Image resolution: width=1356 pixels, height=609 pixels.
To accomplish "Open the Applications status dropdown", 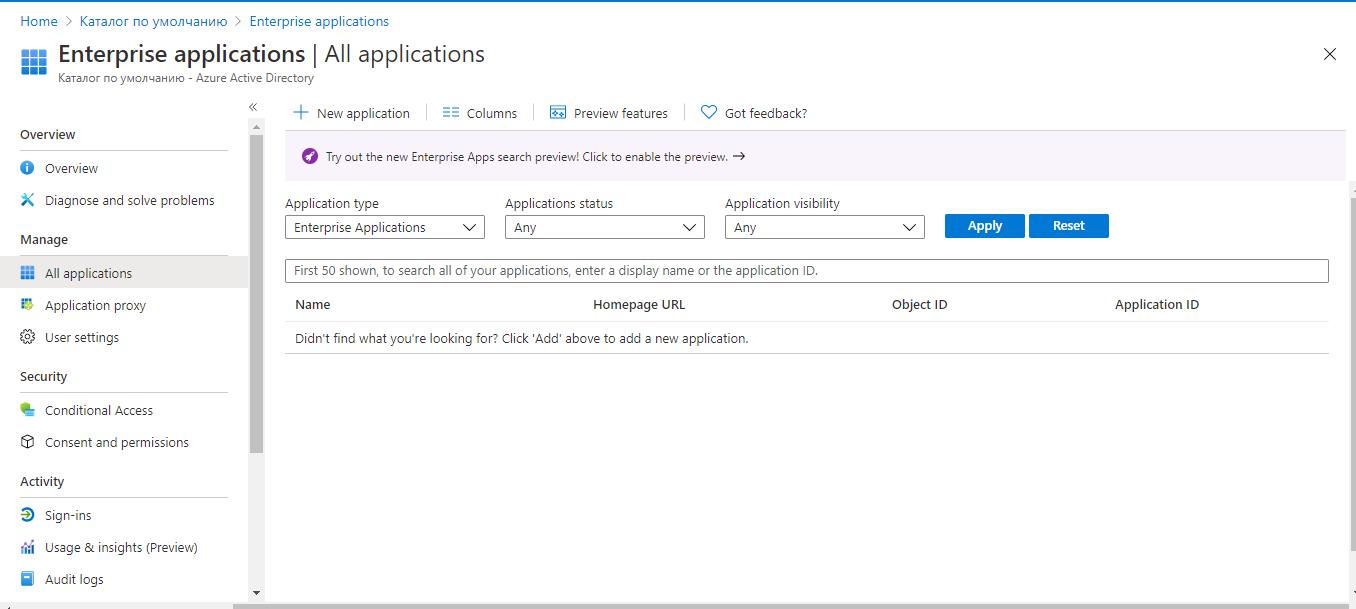I will click(604, 228).
